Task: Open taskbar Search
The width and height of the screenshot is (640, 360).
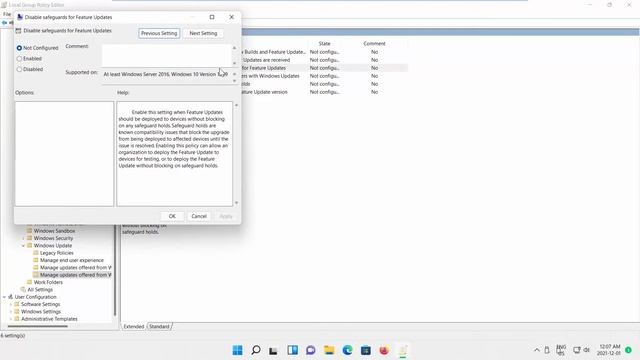Action: pyautogui.click(x=256, y=350)
